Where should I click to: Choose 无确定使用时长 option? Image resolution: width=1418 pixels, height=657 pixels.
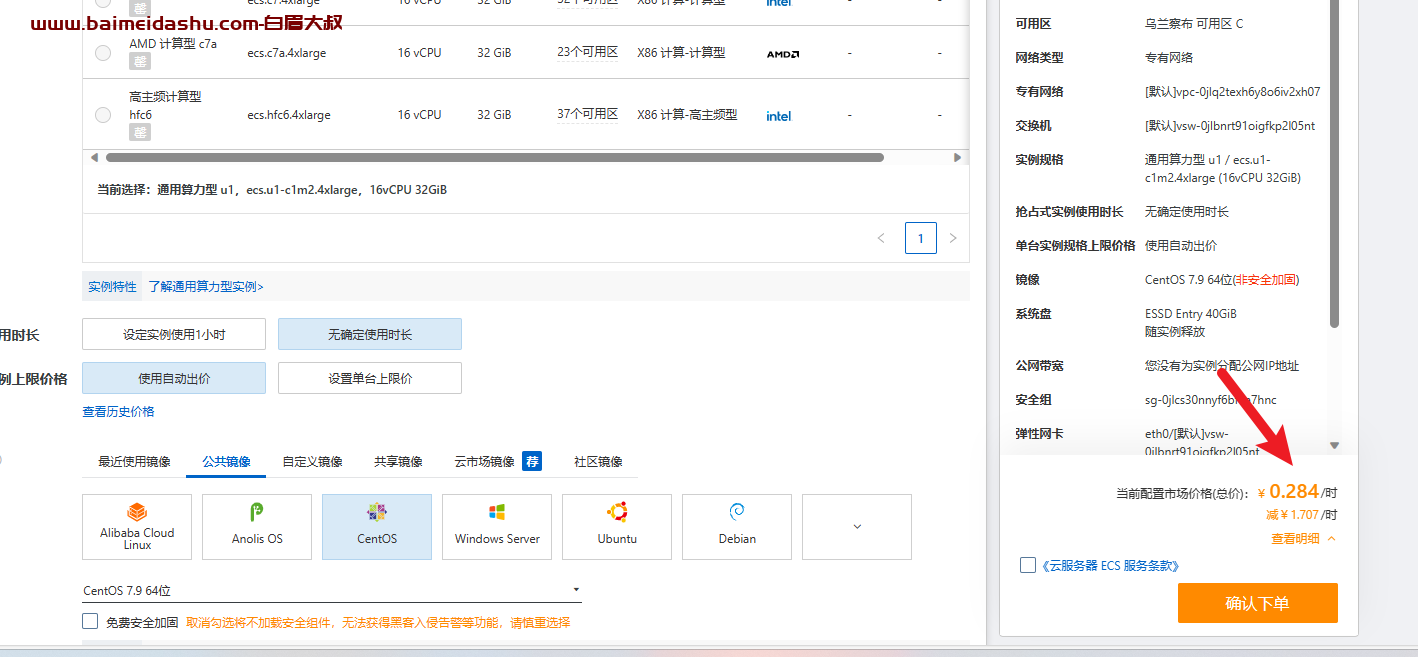[x=370, y=334]
